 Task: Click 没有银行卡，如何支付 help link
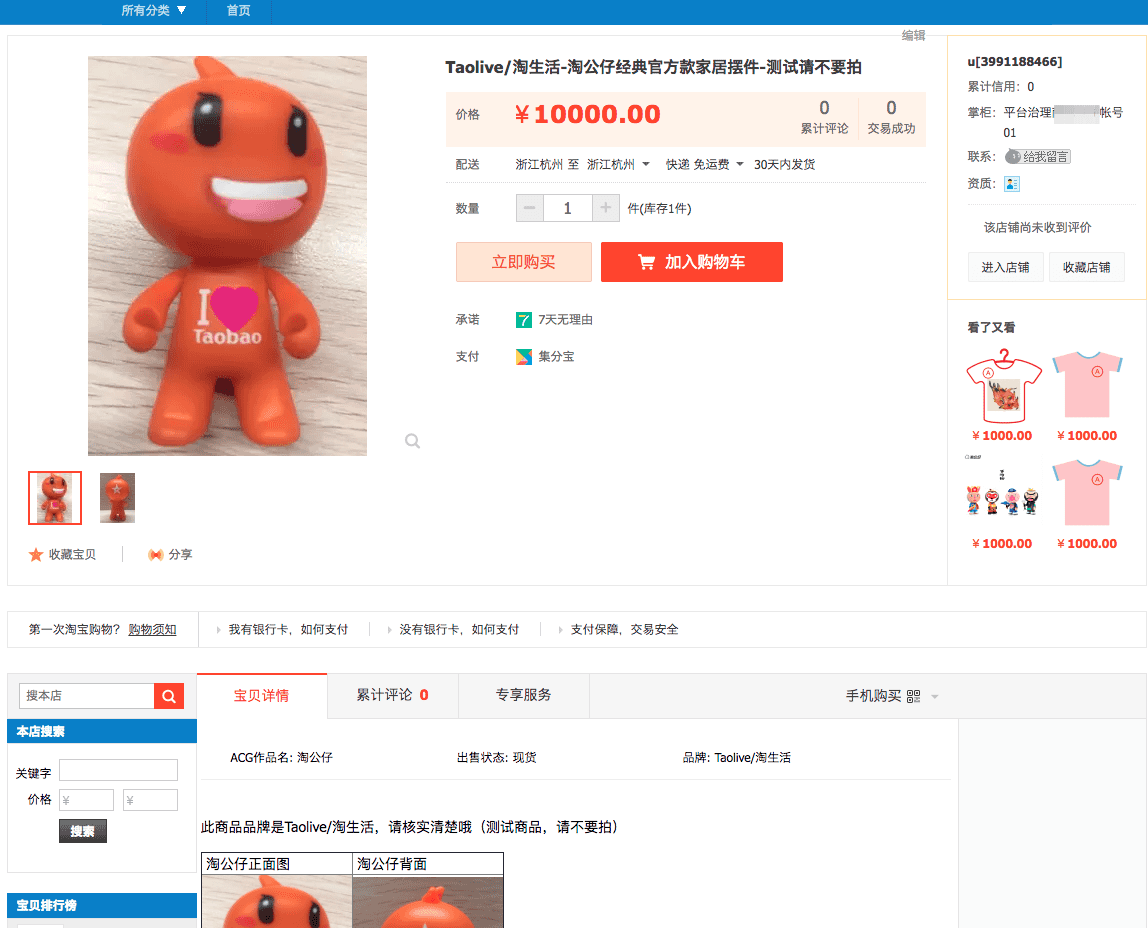click(459, 629)
